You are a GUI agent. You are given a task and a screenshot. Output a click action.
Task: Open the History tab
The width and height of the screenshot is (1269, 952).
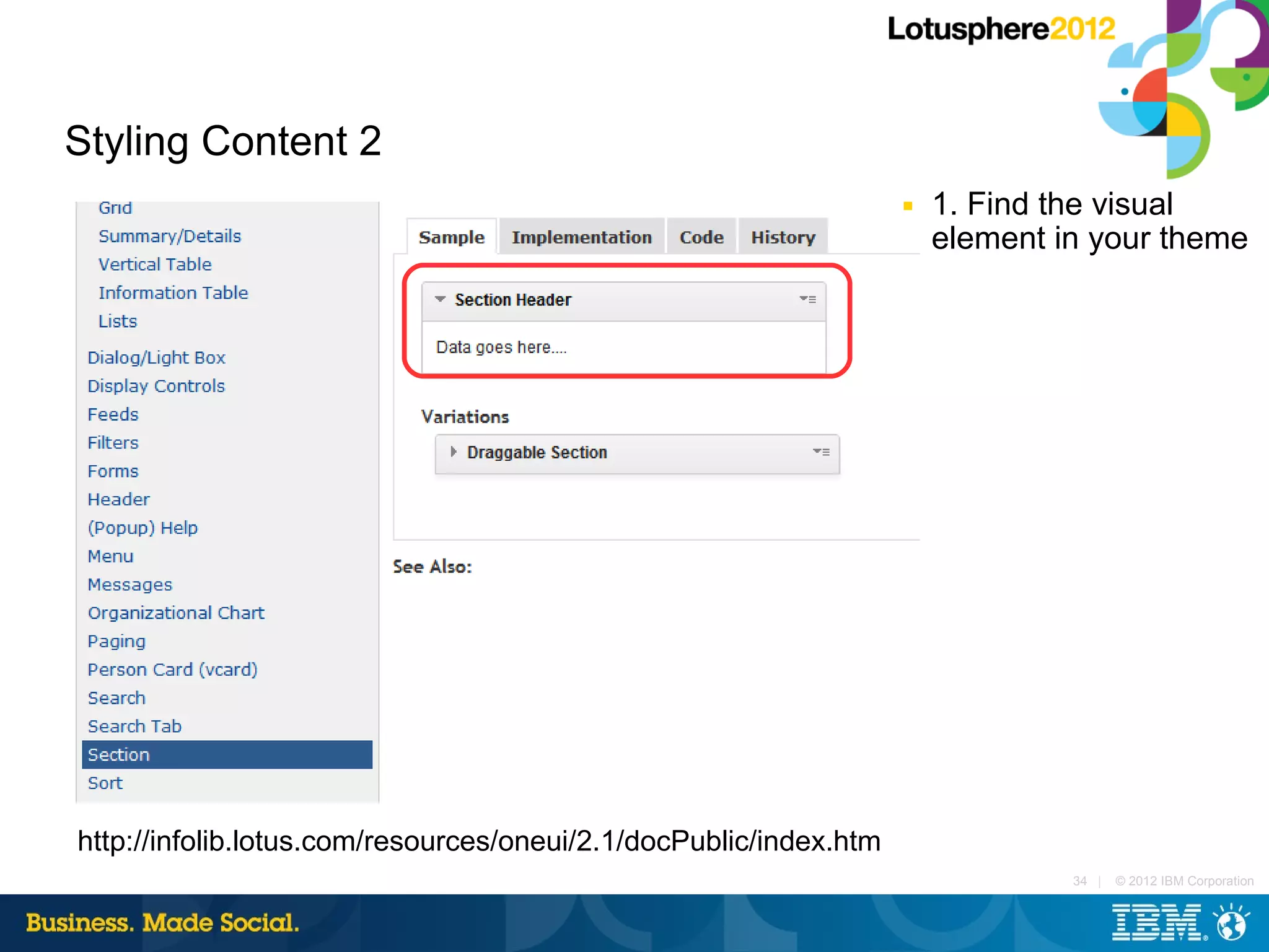click(783, 237)
